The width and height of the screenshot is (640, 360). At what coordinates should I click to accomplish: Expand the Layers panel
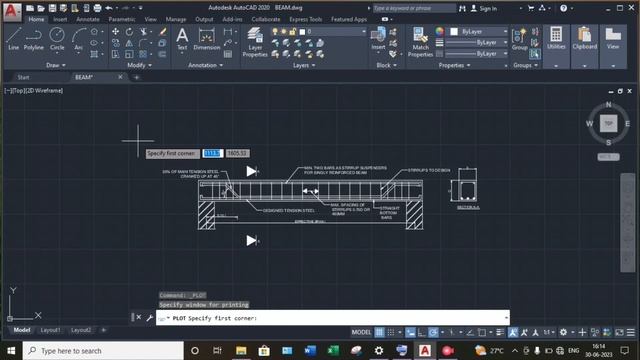click(304, 65)
